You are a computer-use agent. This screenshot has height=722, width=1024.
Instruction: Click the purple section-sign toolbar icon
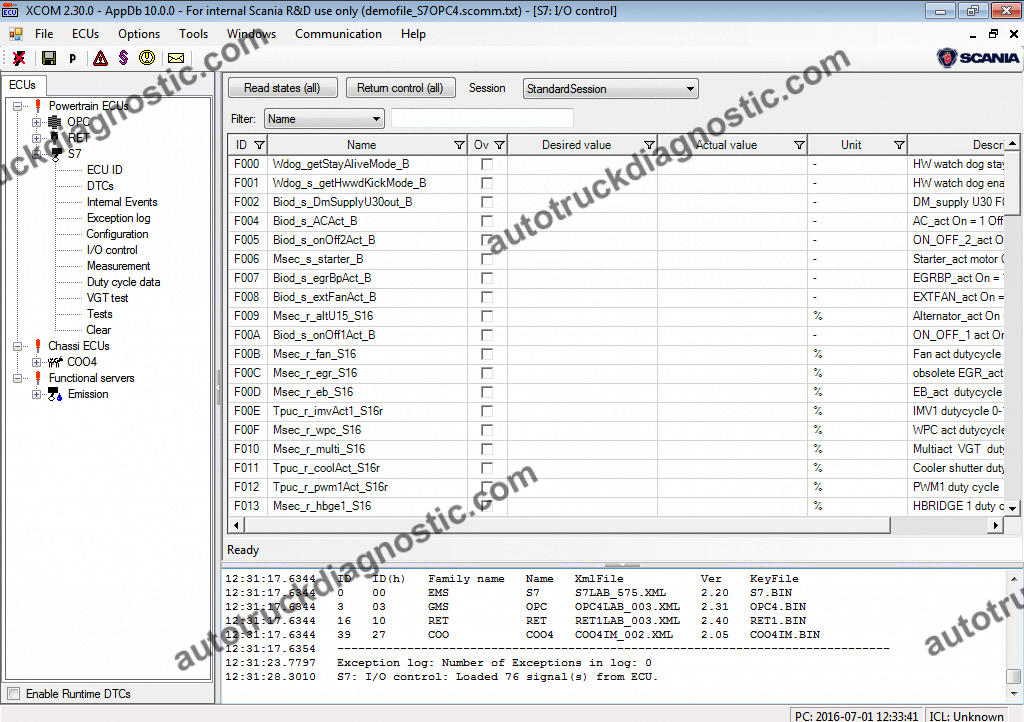point(123,58)
